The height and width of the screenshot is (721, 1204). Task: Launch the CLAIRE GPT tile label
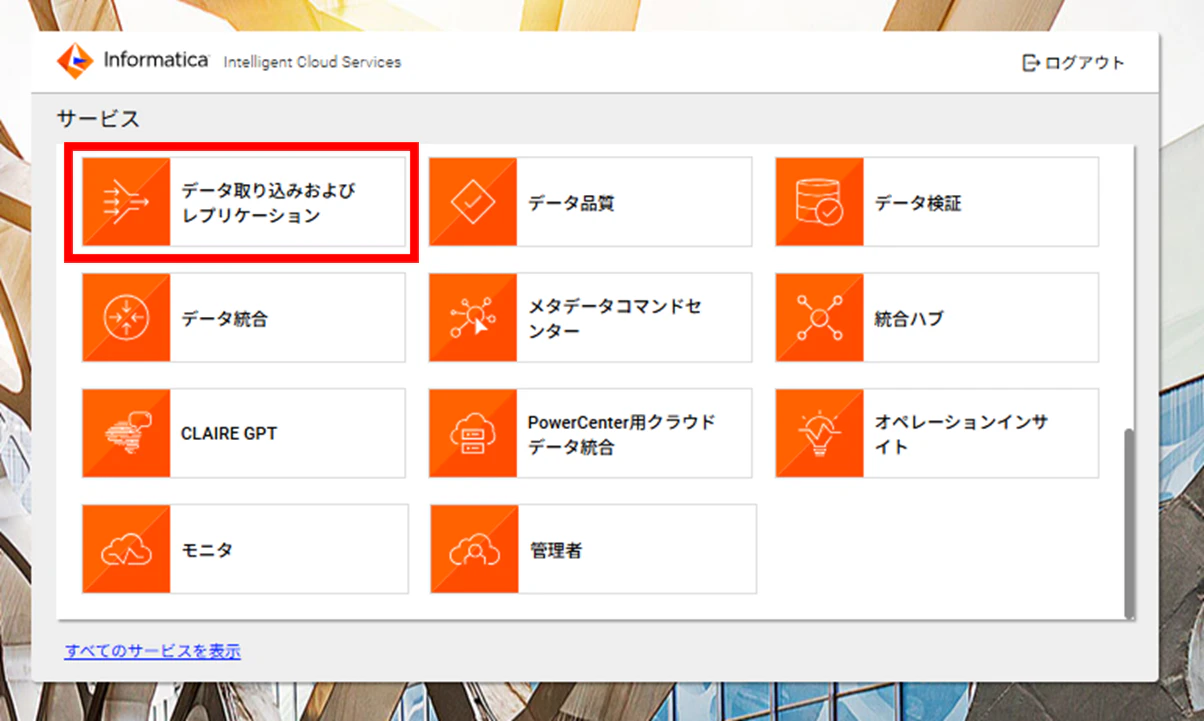click(229, 434)
